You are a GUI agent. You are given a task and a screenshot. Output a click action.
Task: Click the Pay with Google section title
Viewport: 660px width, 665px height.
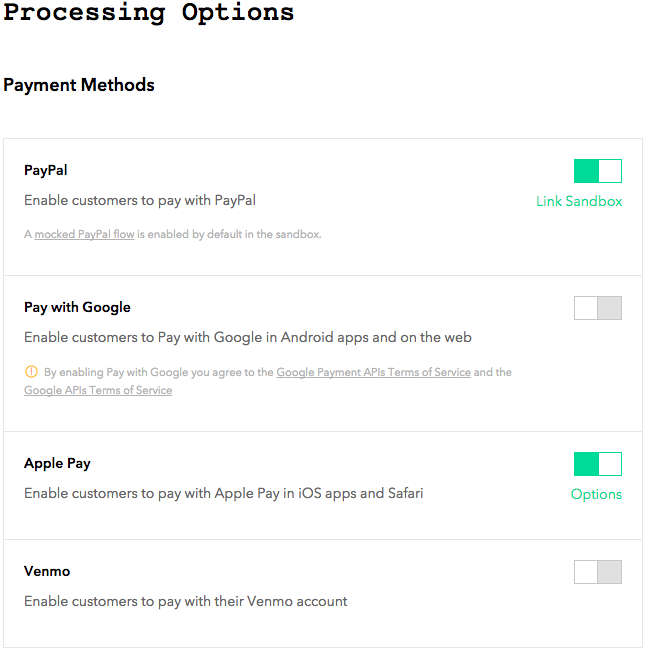click(x=77, y=307)
